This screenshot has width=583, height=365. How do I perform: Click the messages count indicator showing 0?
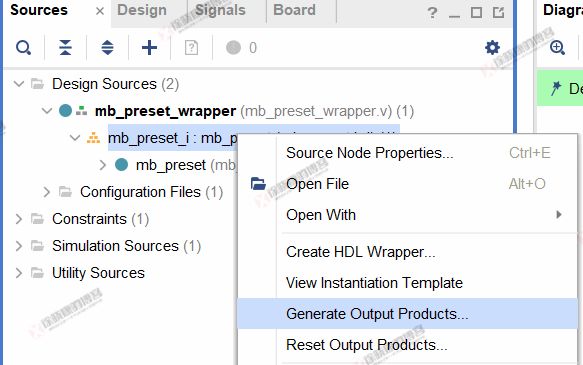(x=242, y=48)
